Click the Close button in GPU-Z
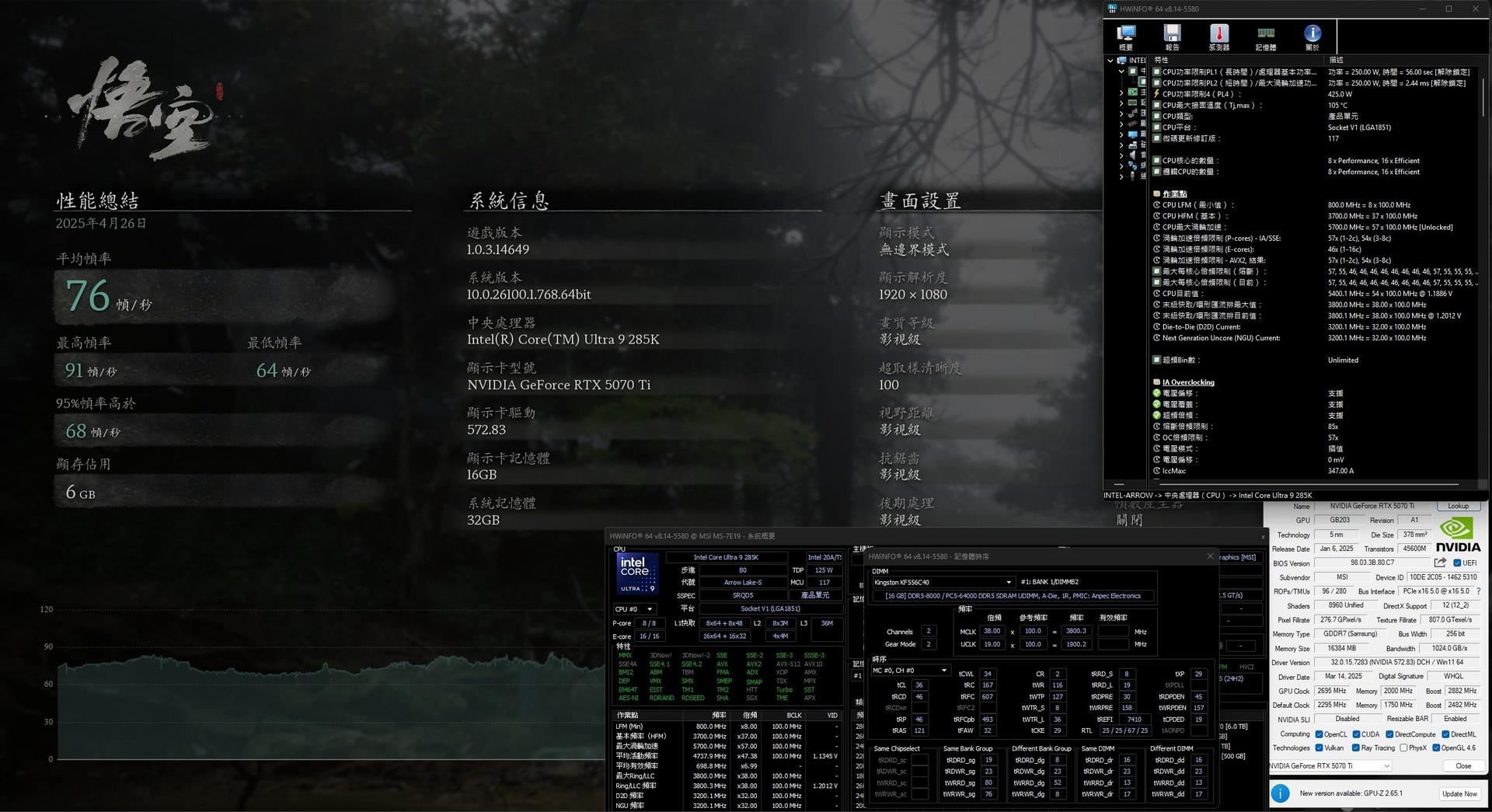 [1462, 766]
